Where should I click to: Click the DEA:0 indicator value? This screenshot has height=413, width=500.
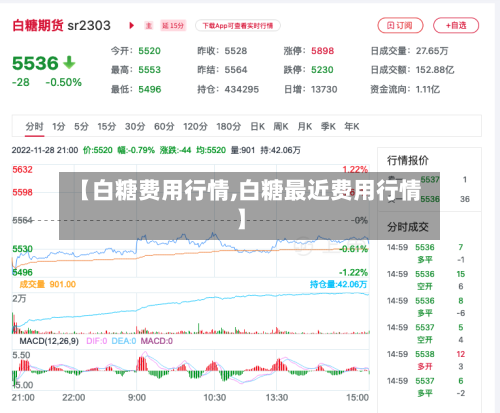(x=124, y=341)
